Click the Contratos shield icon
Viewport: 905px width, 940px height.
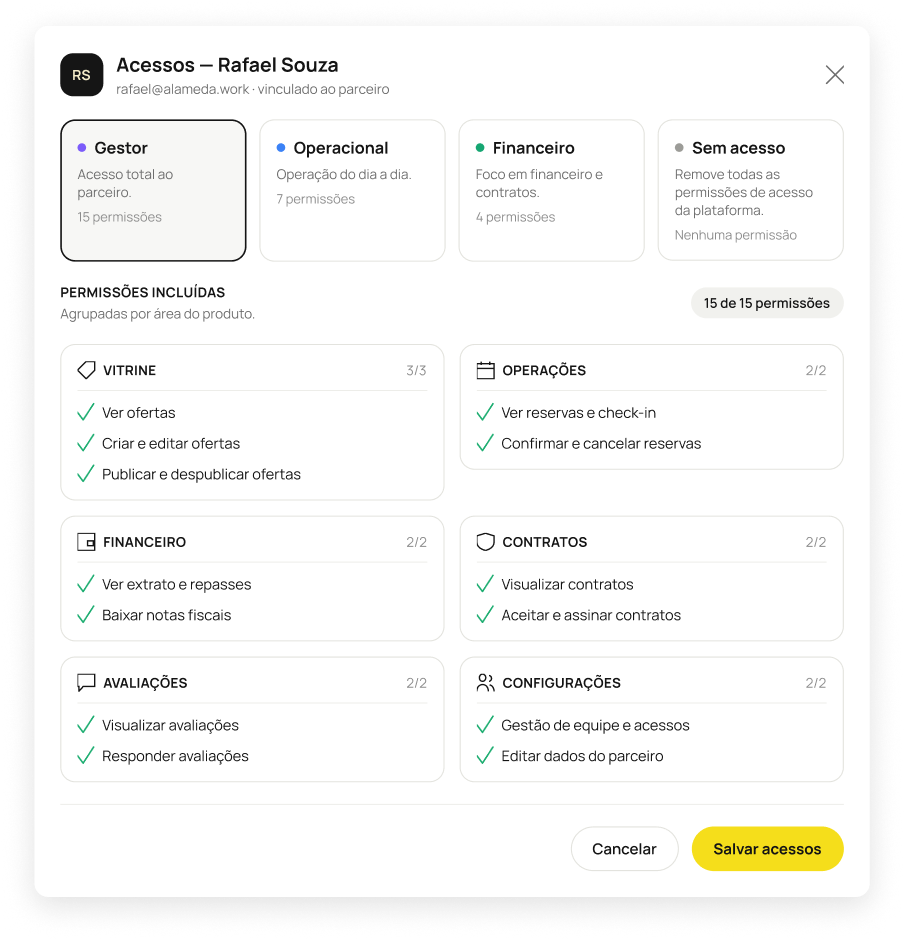pos(485,542)
